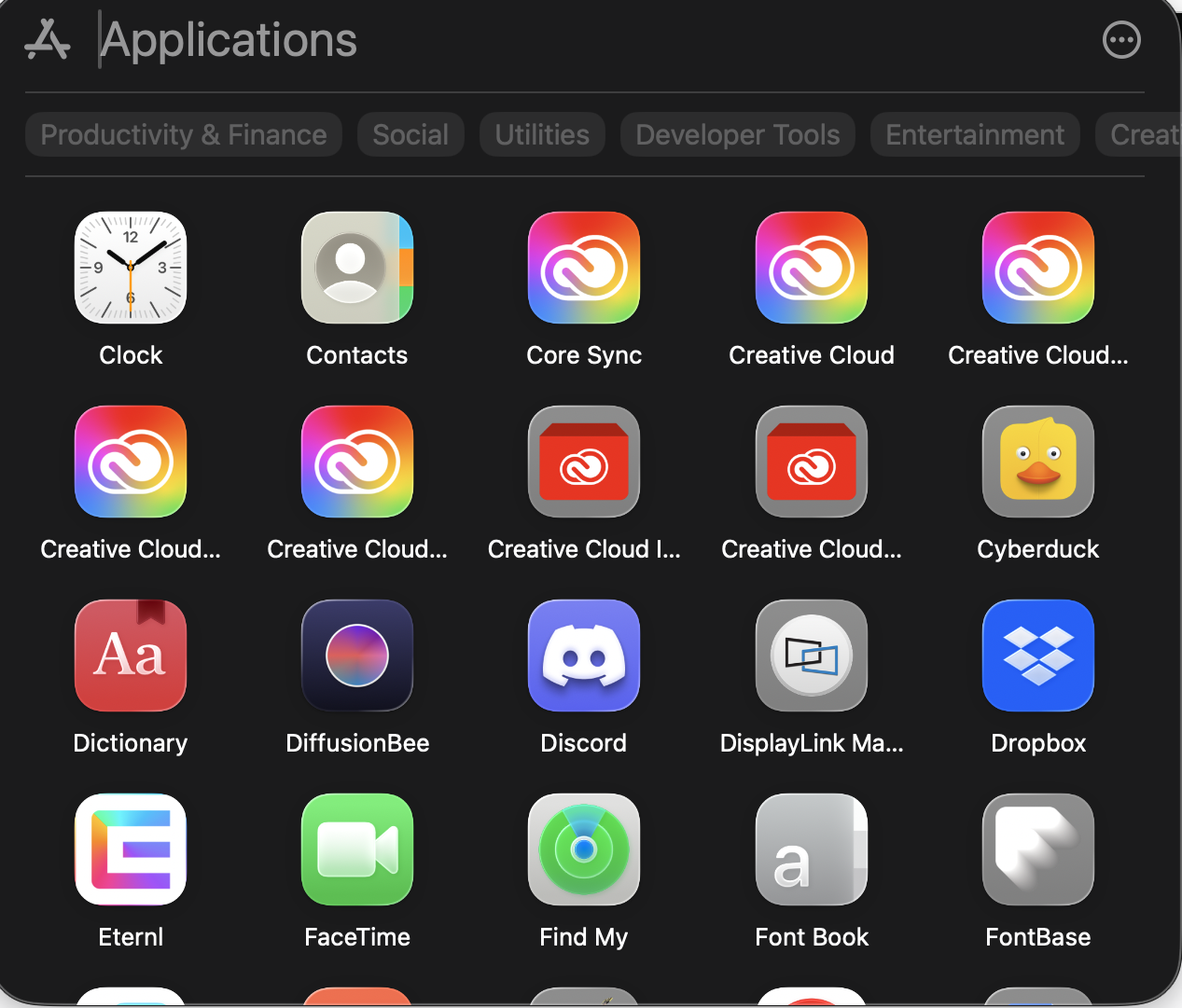Launch Cyberduck with the yellow duck icon
This screenshot has height=1008, width=1182.
(x=1038, y=462)
